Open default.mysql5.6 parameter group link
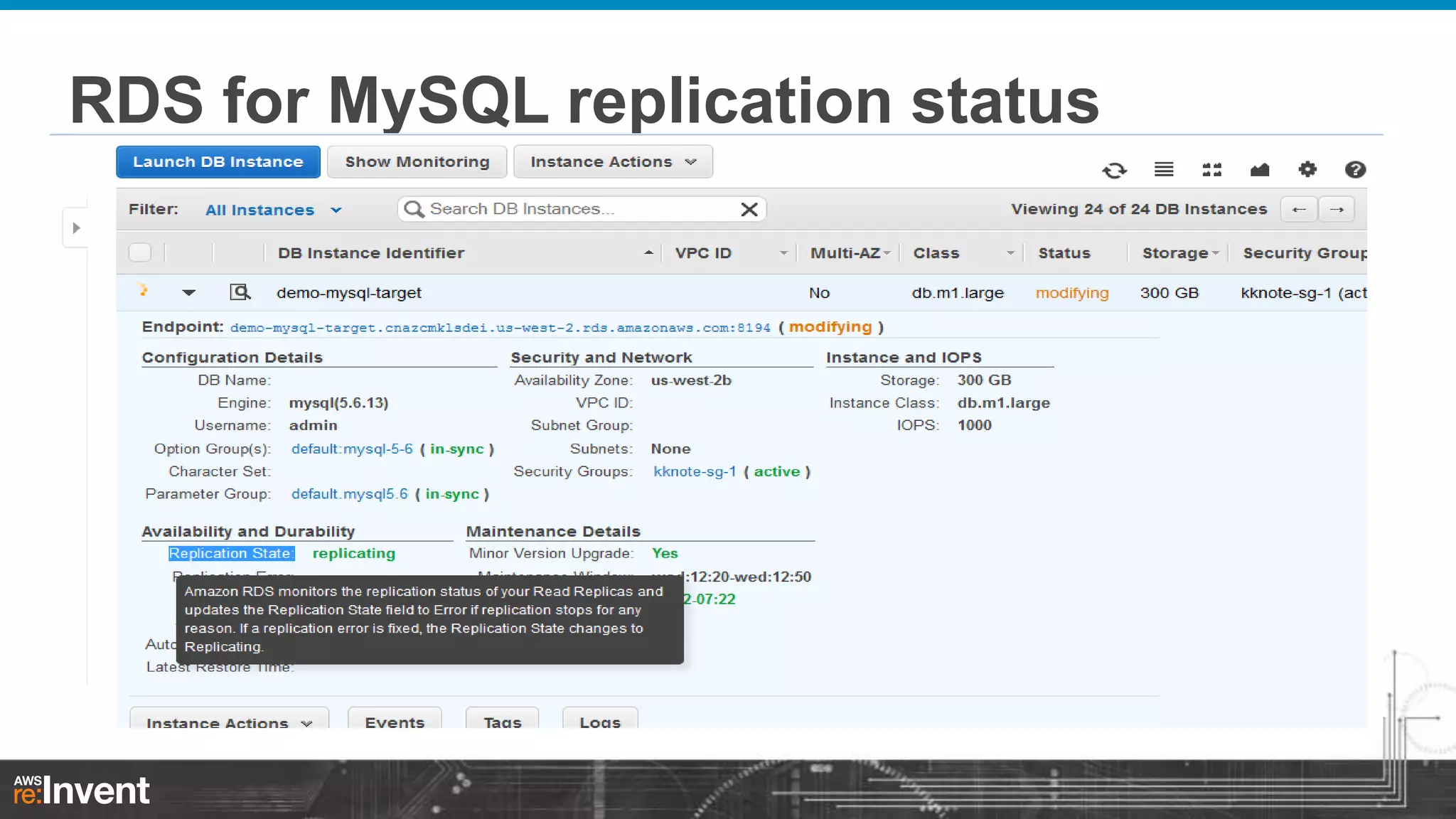The height and width of the screenshot is (819, 1456). tap(350, 494)
